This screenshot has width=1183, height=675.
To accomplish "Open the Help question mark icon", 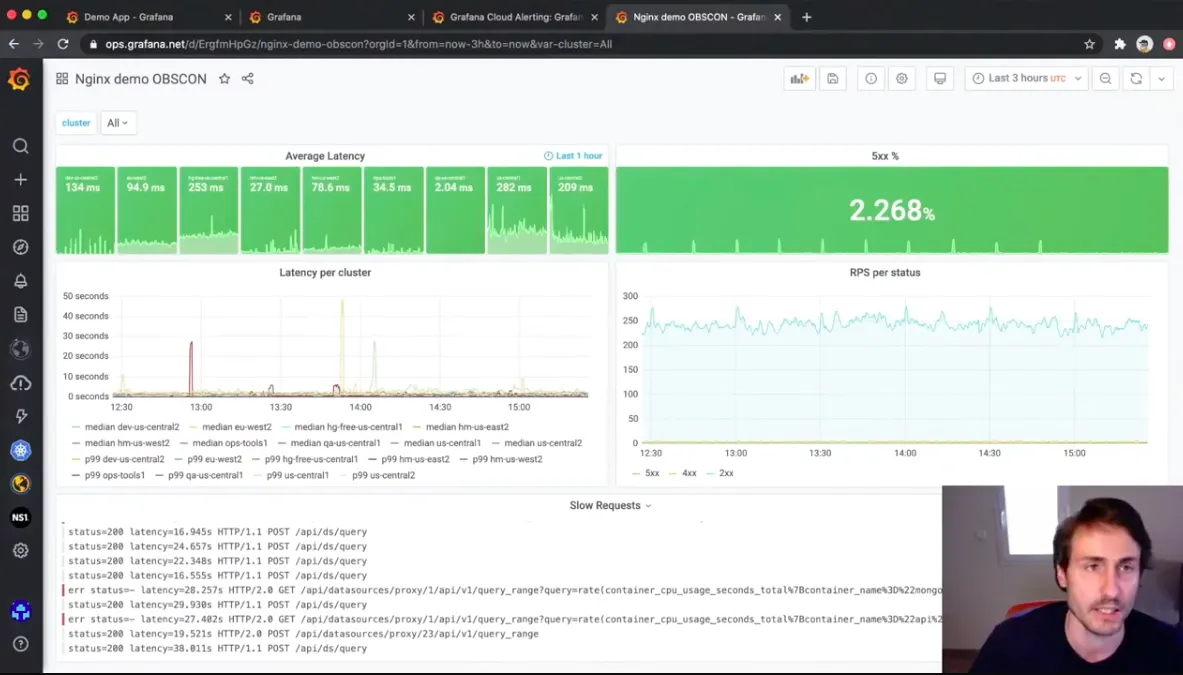I will [x=20, y=643].
